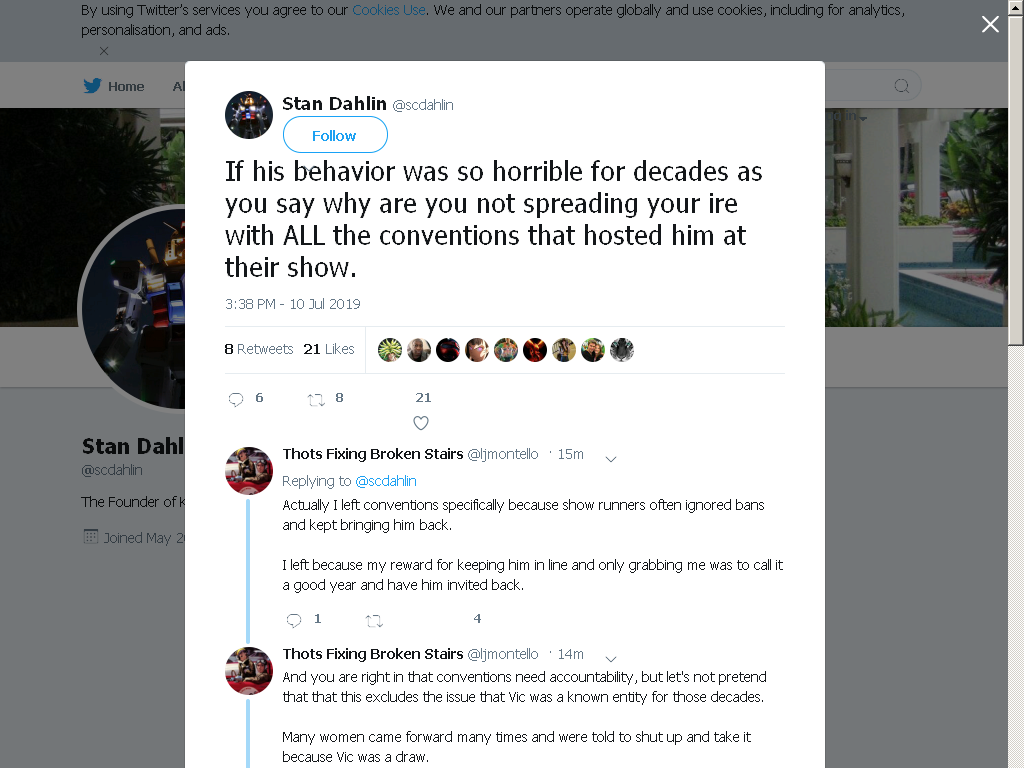This screenshot has height=768, width=1024.
Task: Click reply icon on first ljmontello reply
Action: [294, 620]
